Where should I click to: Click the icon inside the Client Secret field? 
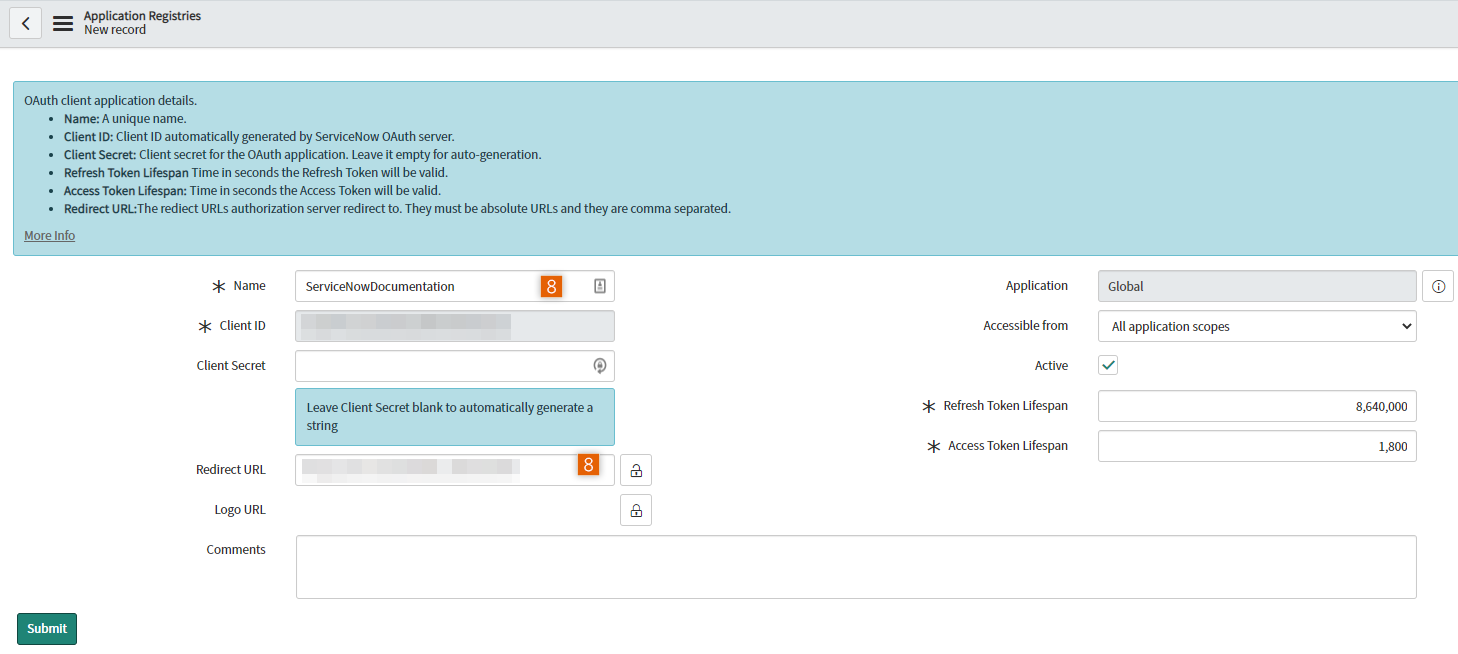[600, 366]
